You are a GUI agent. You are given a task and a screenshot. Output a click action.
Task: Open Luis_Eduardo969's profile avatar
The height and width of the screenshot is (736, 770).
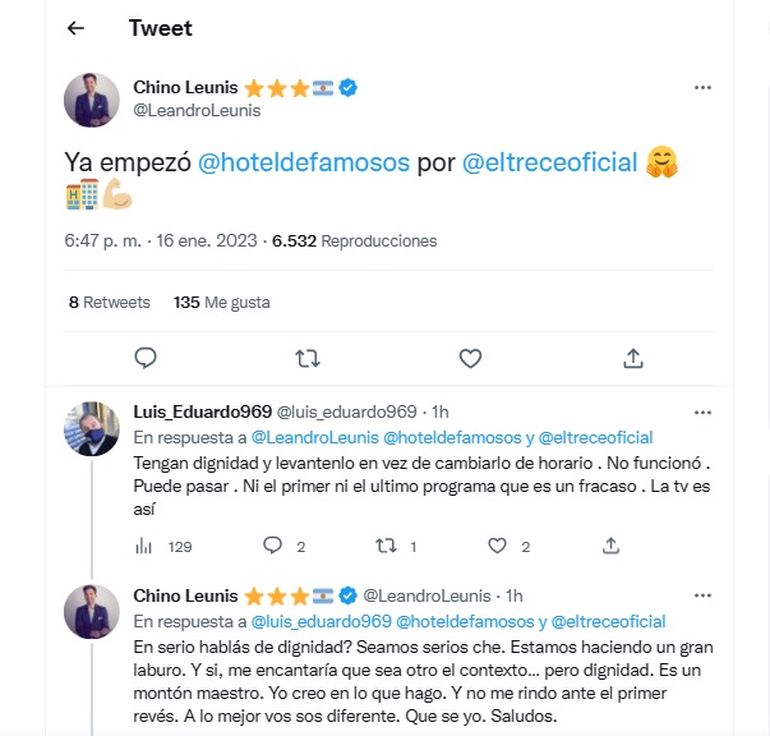click(92, 428)
